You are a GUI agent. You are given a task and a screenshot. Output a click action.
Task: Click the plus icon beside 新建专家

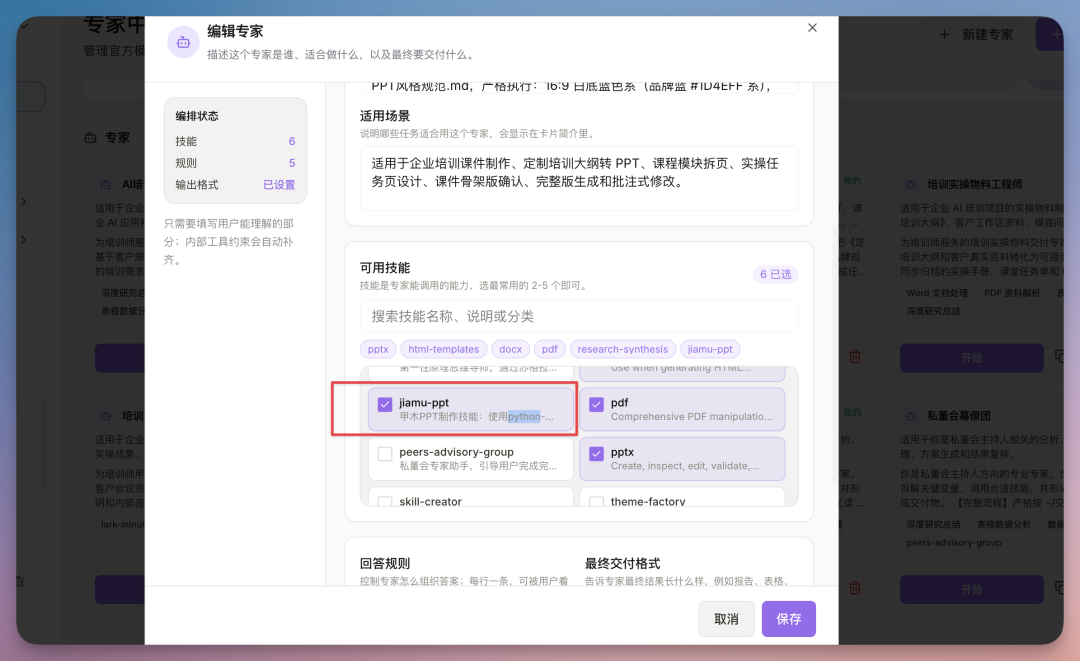click(x=944, y=34)
